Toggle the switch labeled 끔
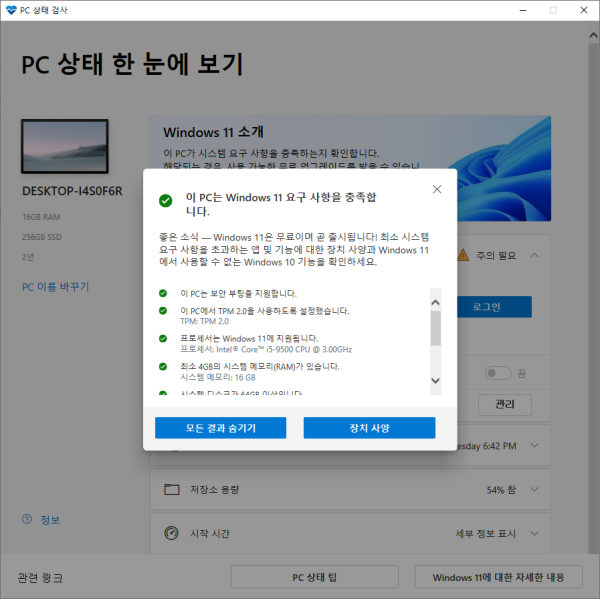The height and width of the screenshot is (599, 600). click(x=498, y=373)
